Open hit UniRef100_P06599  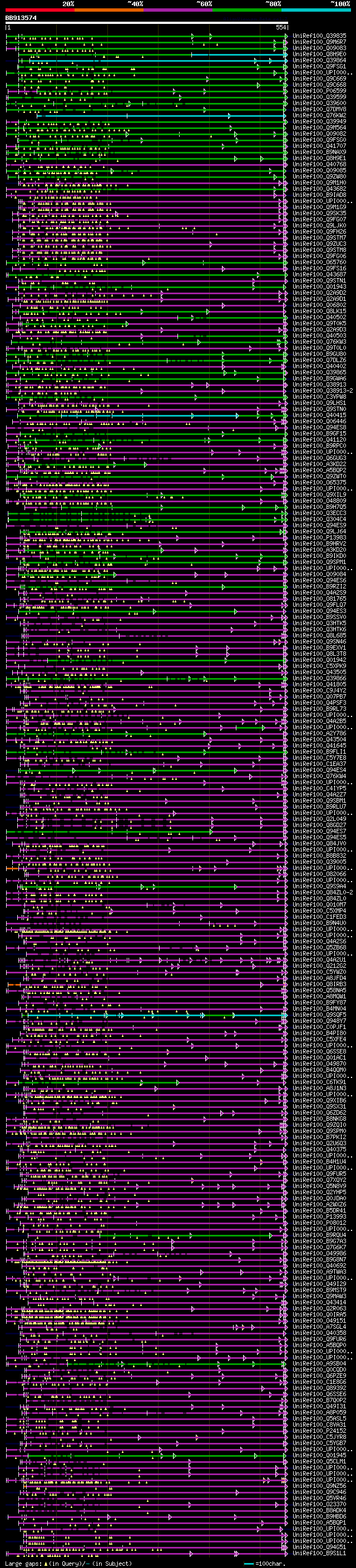(x=319, y=91)
